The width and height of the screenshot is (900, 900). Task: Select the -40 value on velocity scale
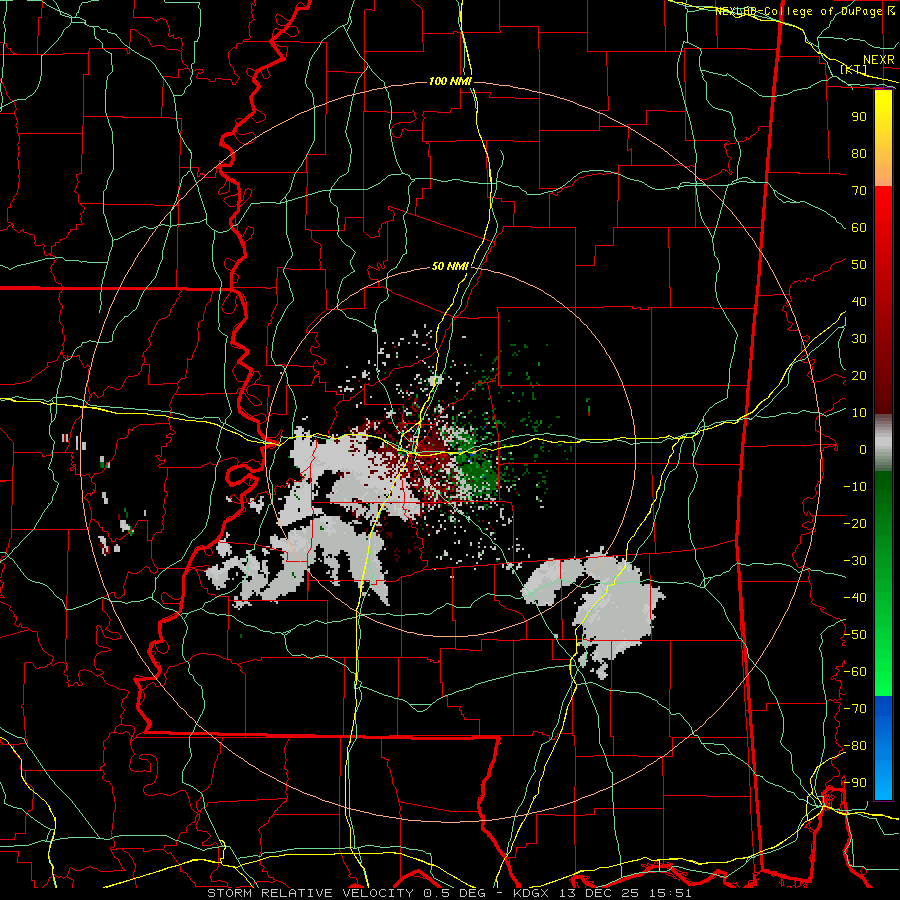[x=855, y=598]
